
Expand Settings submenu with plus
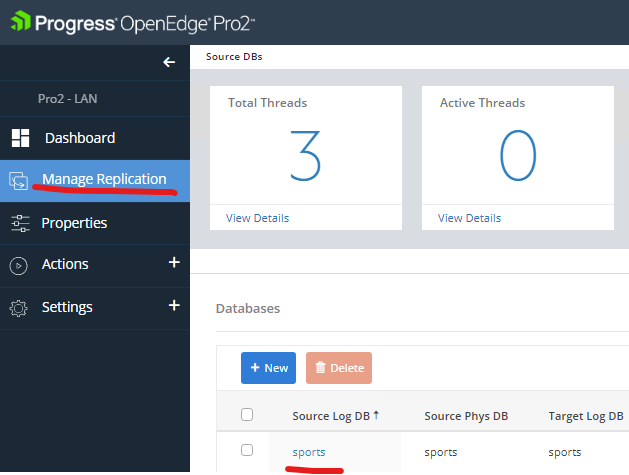[174, 305]
